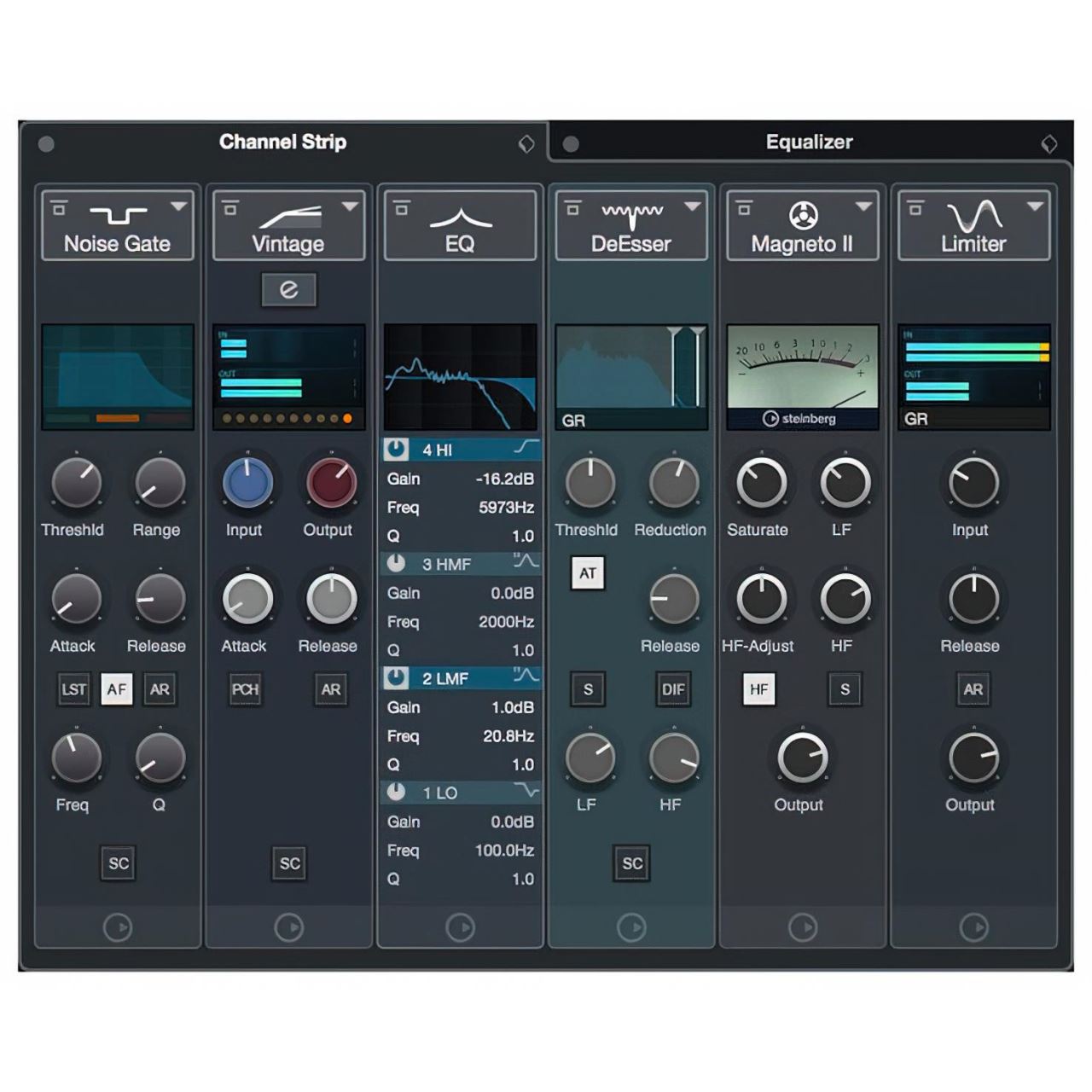This screenshot has height=1092, width=1092.
Task: Click the Magneto II tape reel icon
Action: 803,216
